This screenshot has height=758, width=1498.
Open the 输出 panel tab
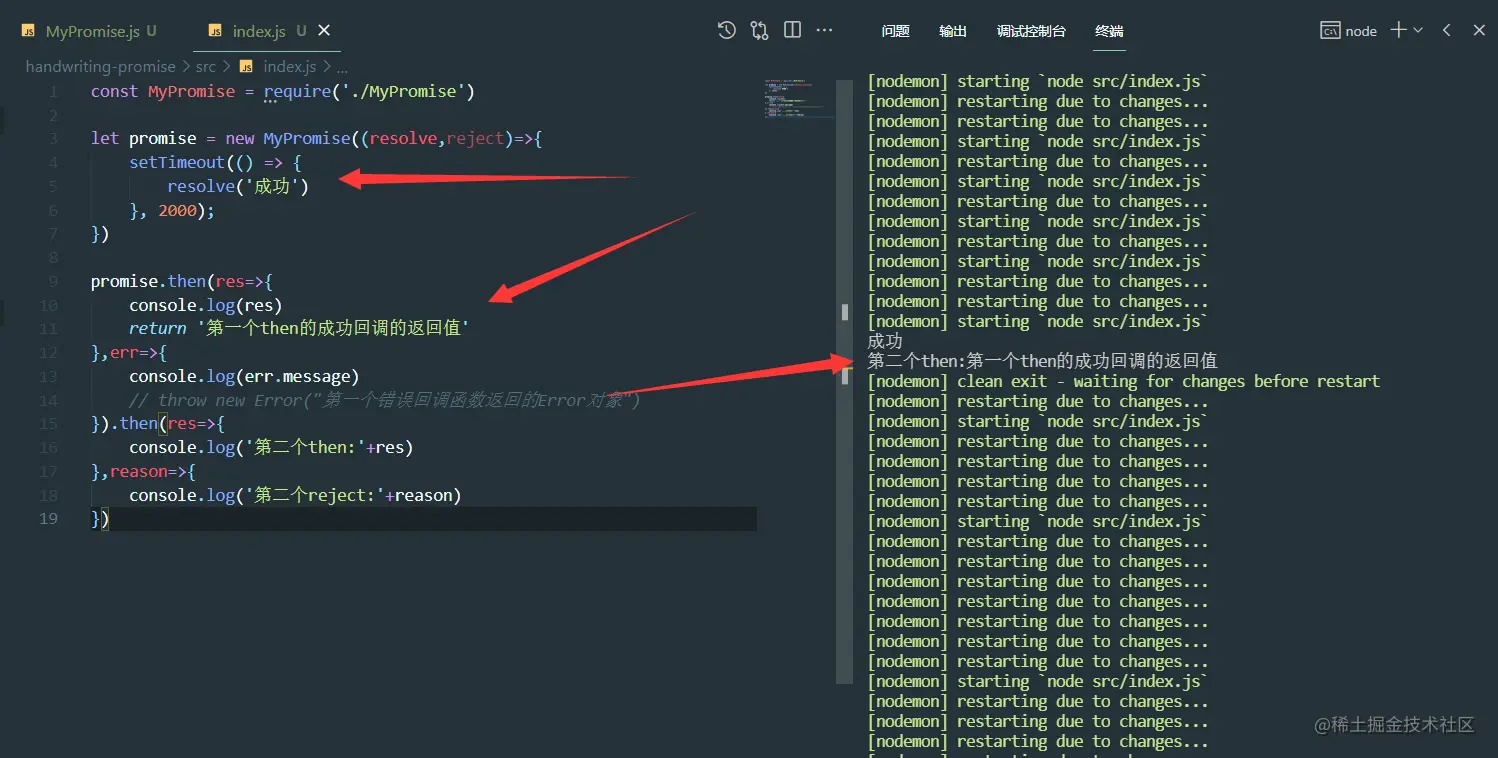point(953,31)
